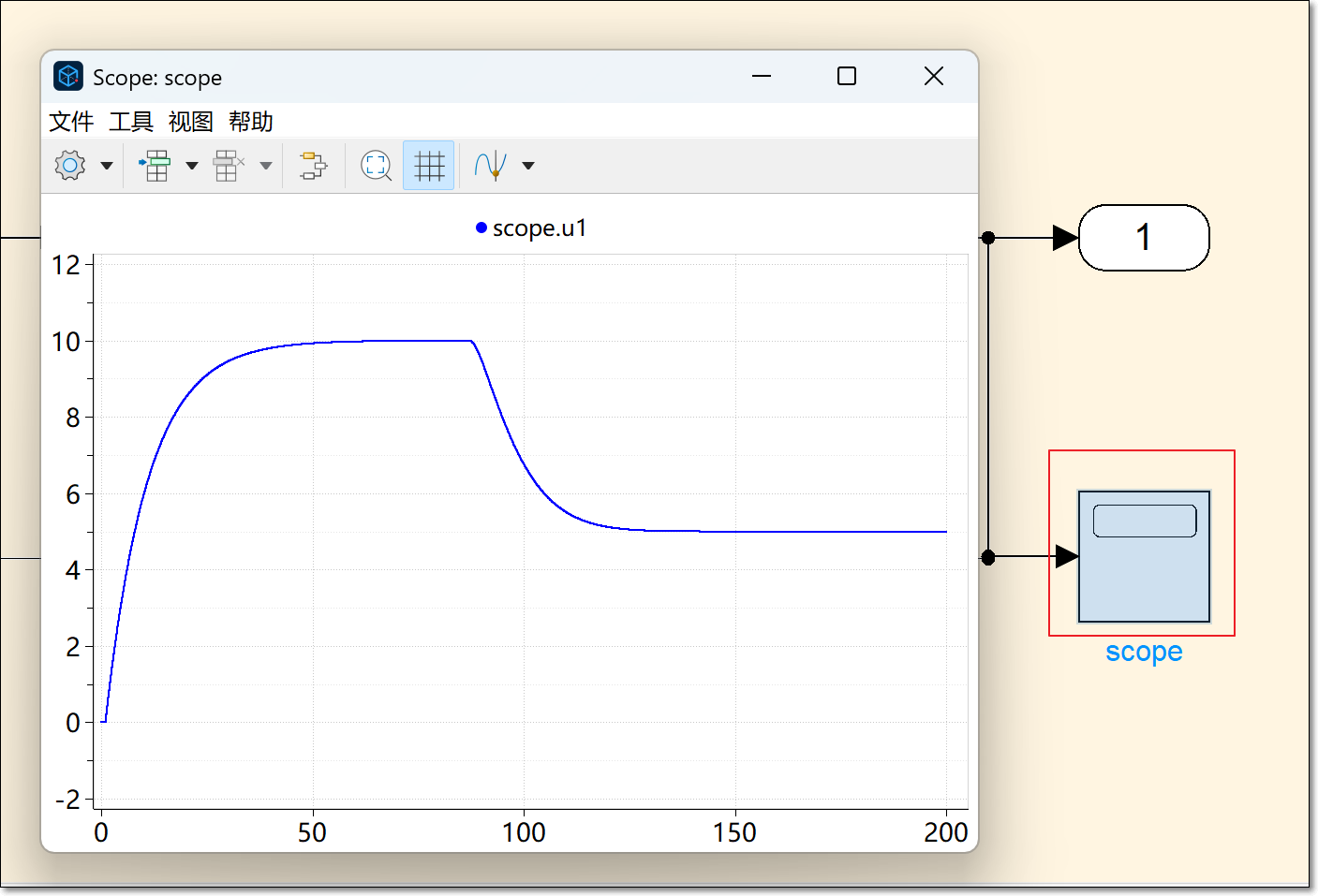
Task: Open the 文件 menu
Action: (71, 122)
